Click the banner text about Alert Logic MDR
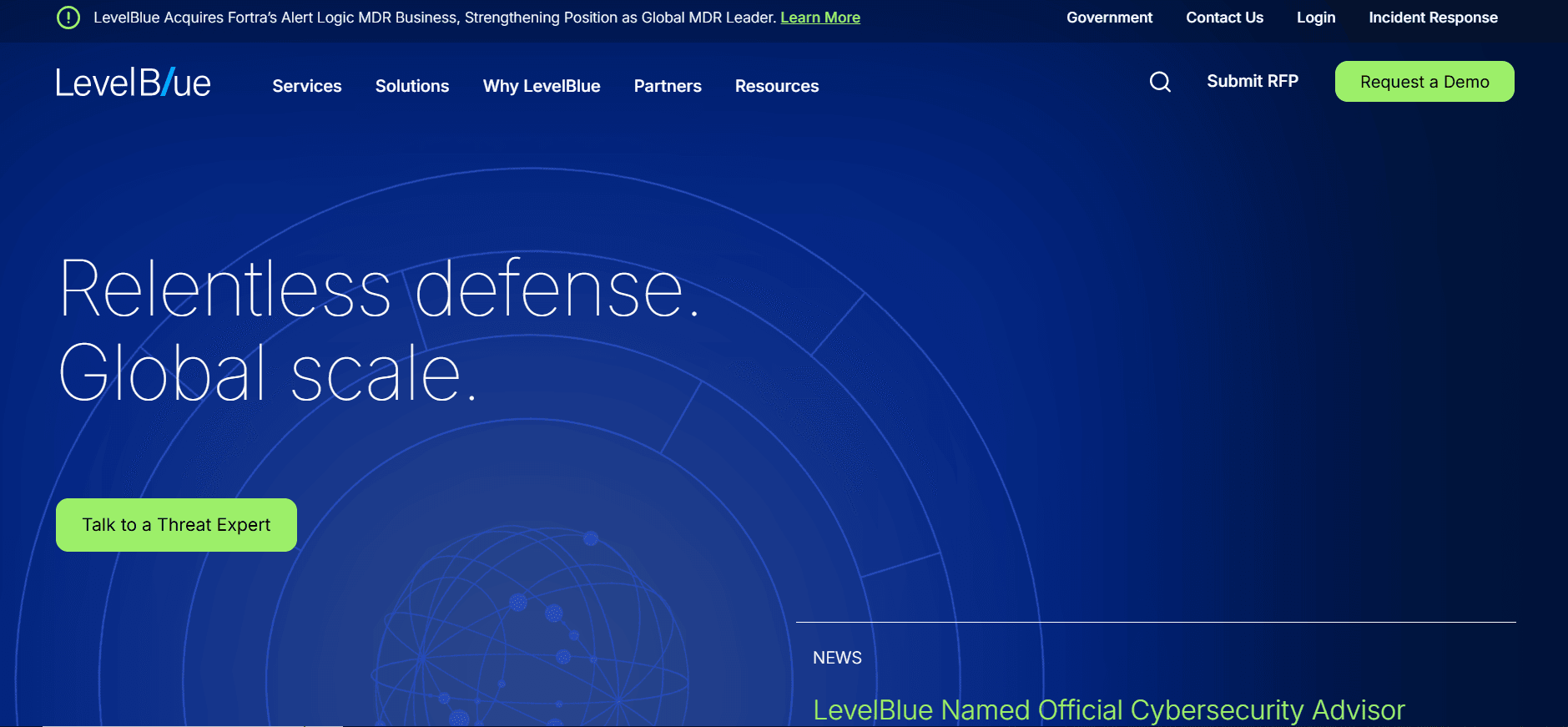Viewport: 1568px width, 727px height. (435, 18)
